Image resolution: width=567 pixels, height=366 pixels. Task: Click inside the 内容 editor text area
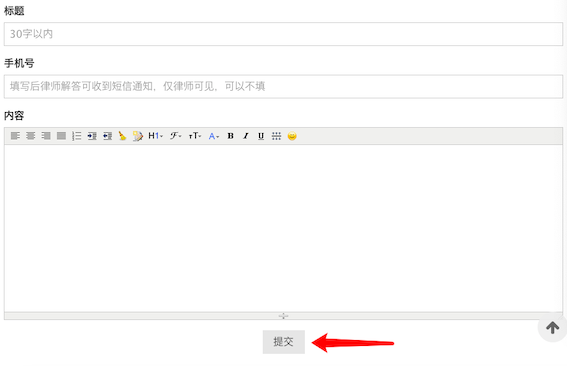pos(284,228)
